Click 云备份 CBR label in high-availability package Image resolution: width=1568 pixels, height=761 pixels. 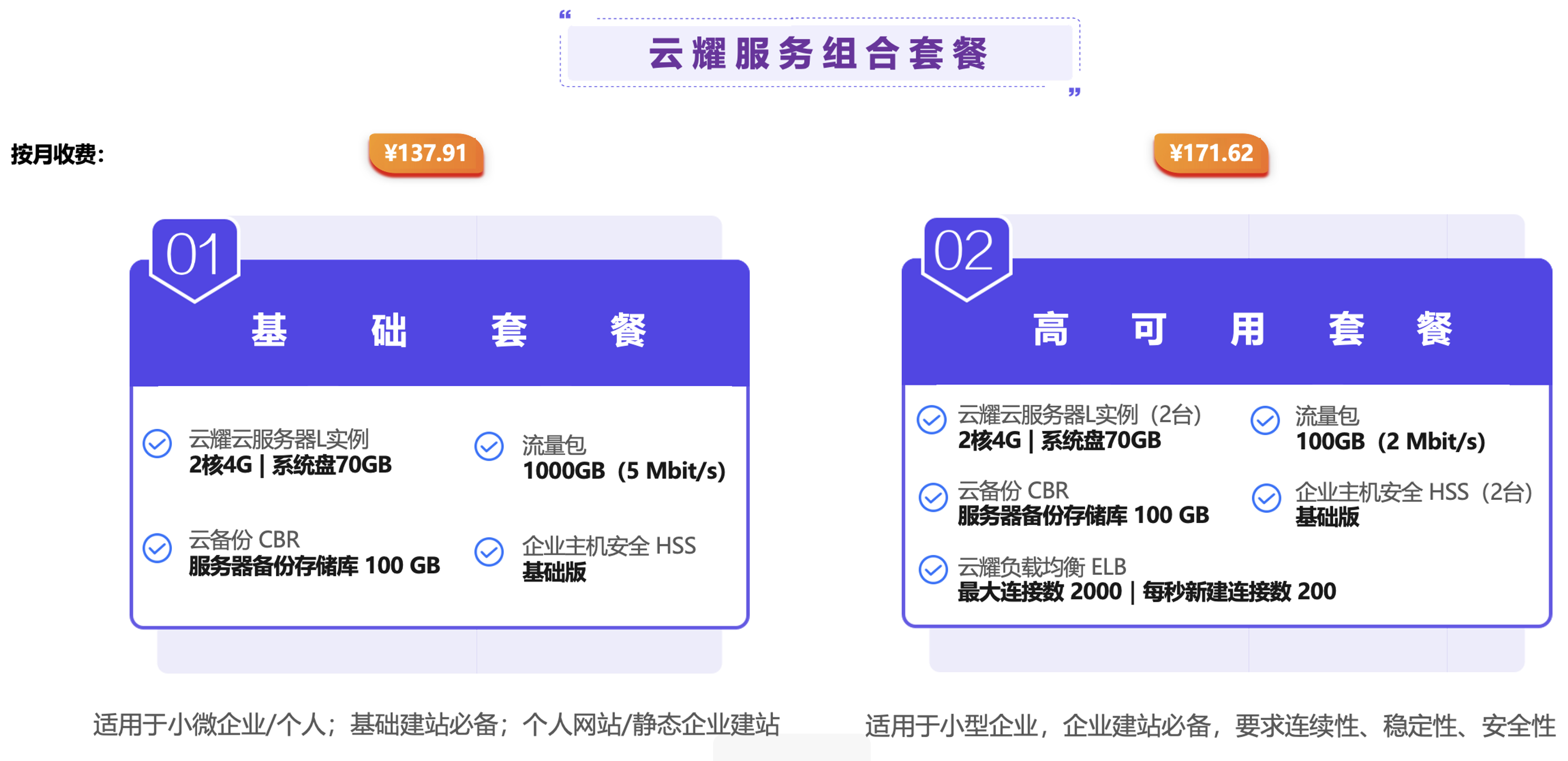pyautogui.click(x=1013, y=490)
